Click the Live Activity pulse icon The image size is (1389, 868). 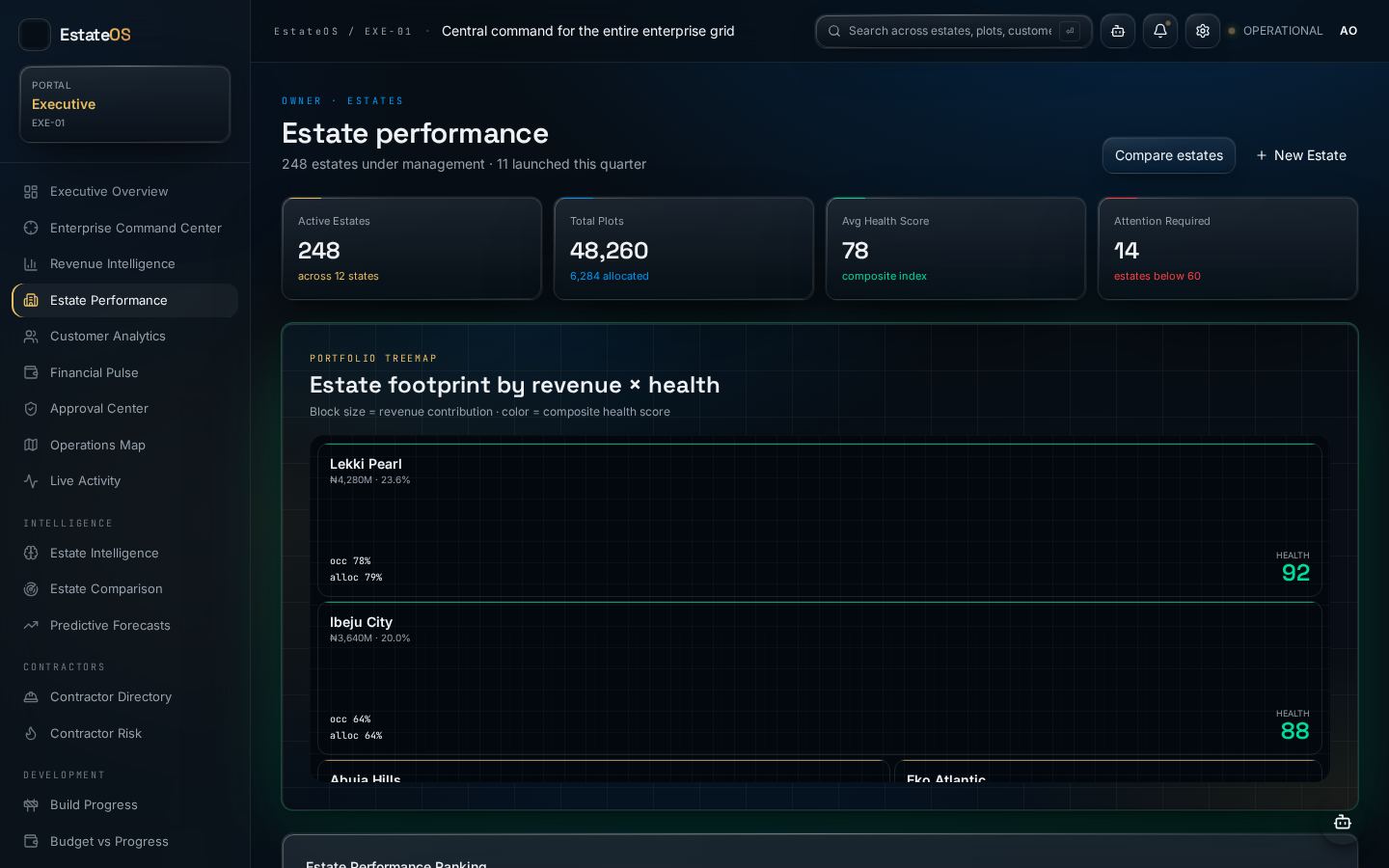tap(31, 481)
